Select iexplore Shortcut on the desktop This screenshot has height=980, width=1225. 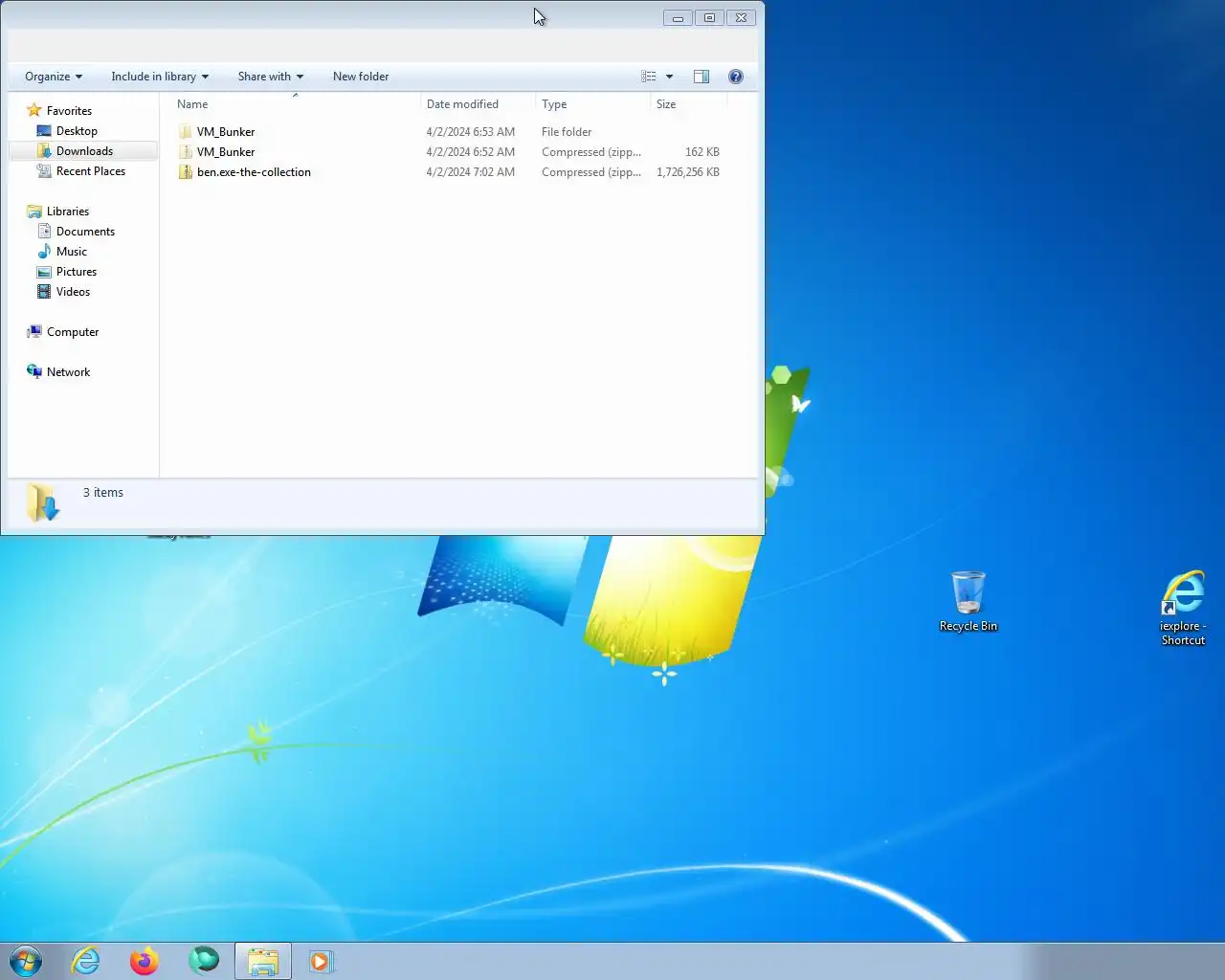point(1183,608)
